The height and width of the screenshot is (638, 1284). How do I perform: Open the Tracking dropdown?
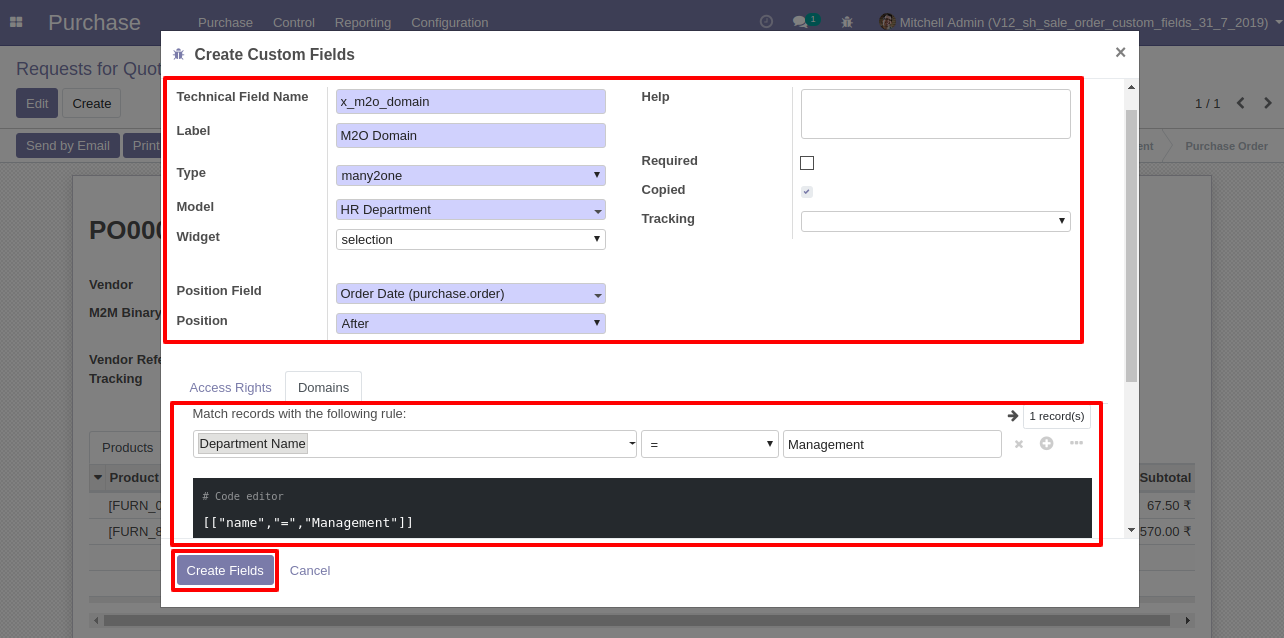935,221
